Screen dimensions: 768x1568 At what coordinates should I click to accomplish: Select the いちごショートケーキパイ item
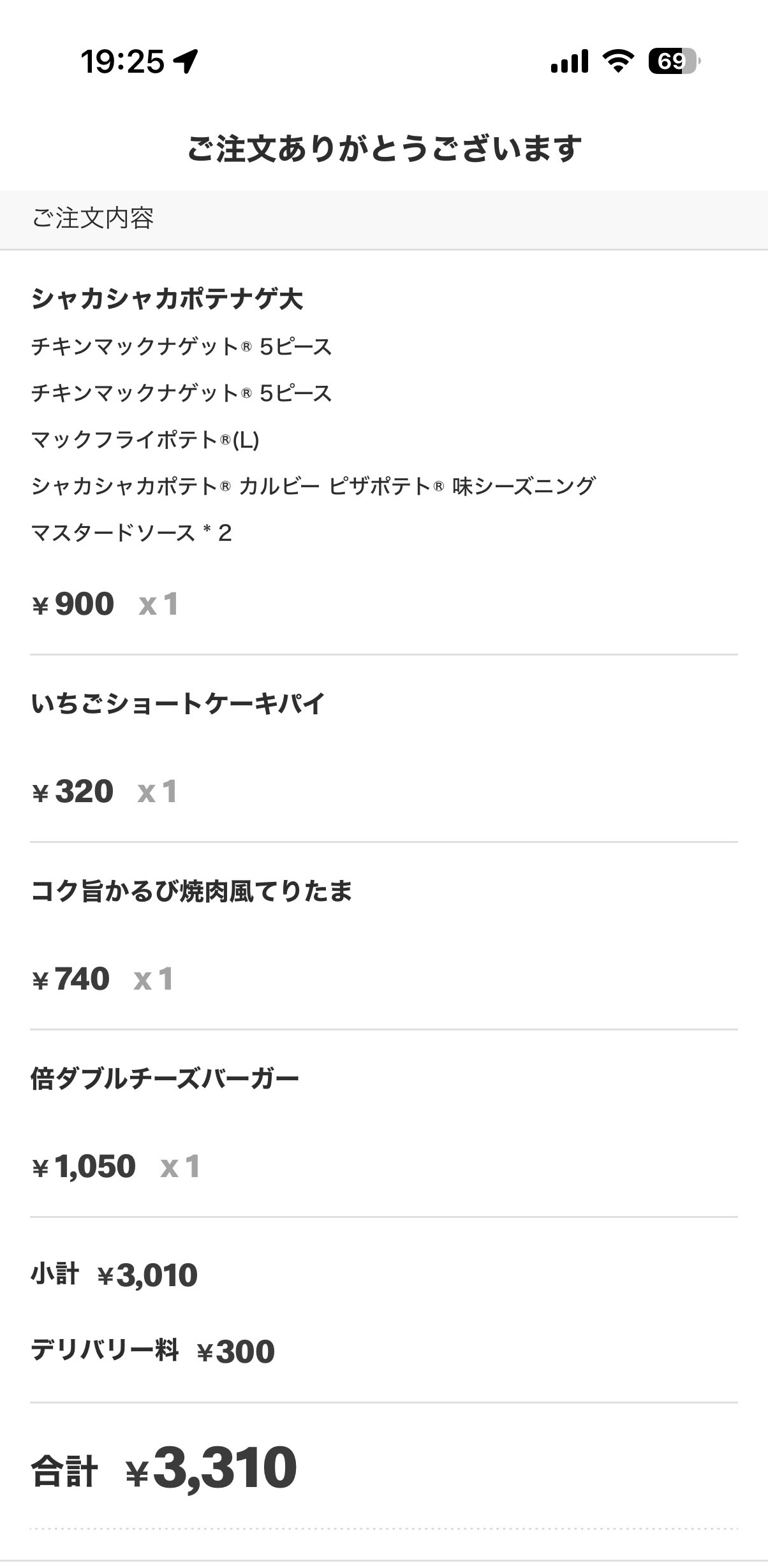[x=178, y=703]
